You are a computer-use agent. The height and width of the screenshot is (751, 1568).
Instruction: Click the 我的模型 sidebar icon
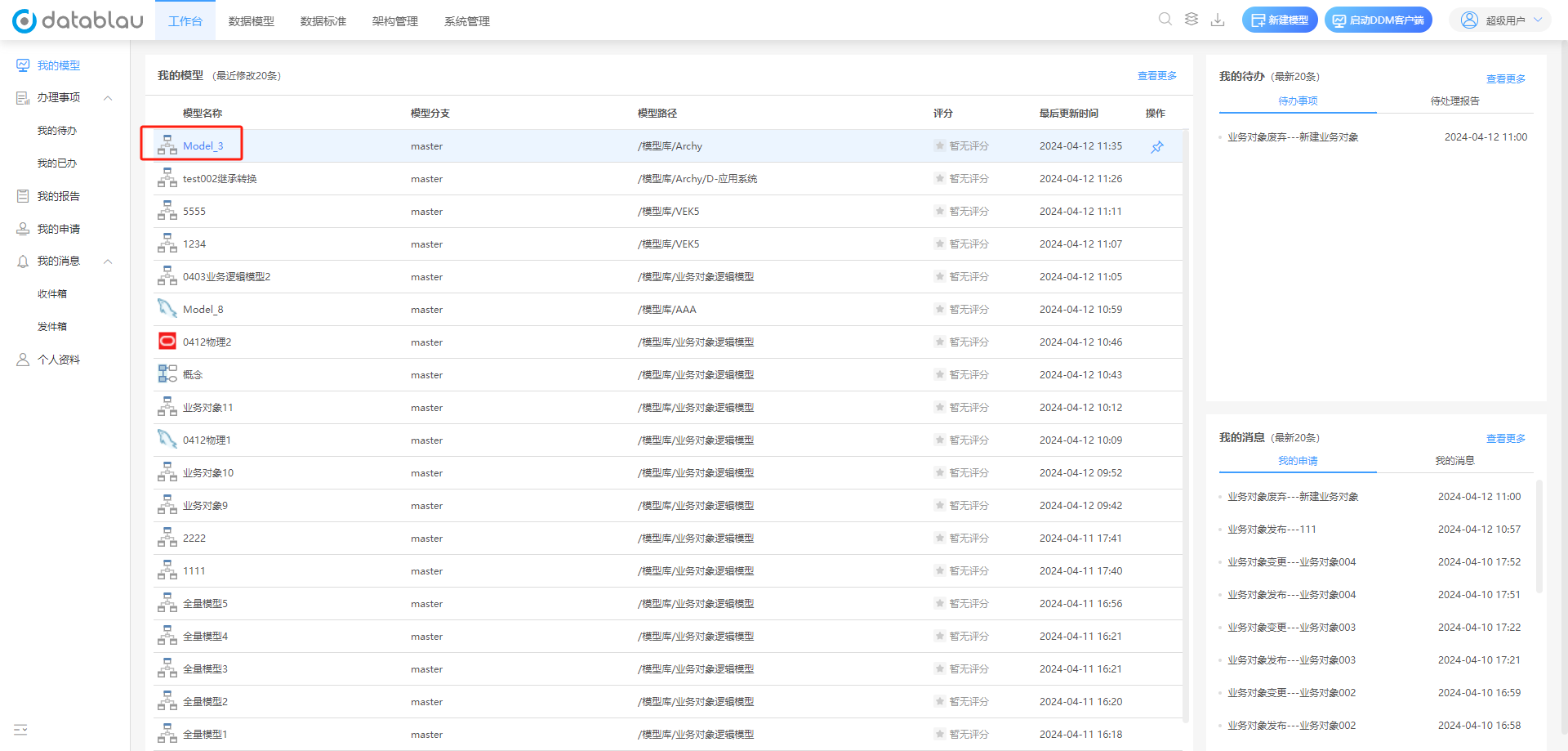tap(23, 65)
